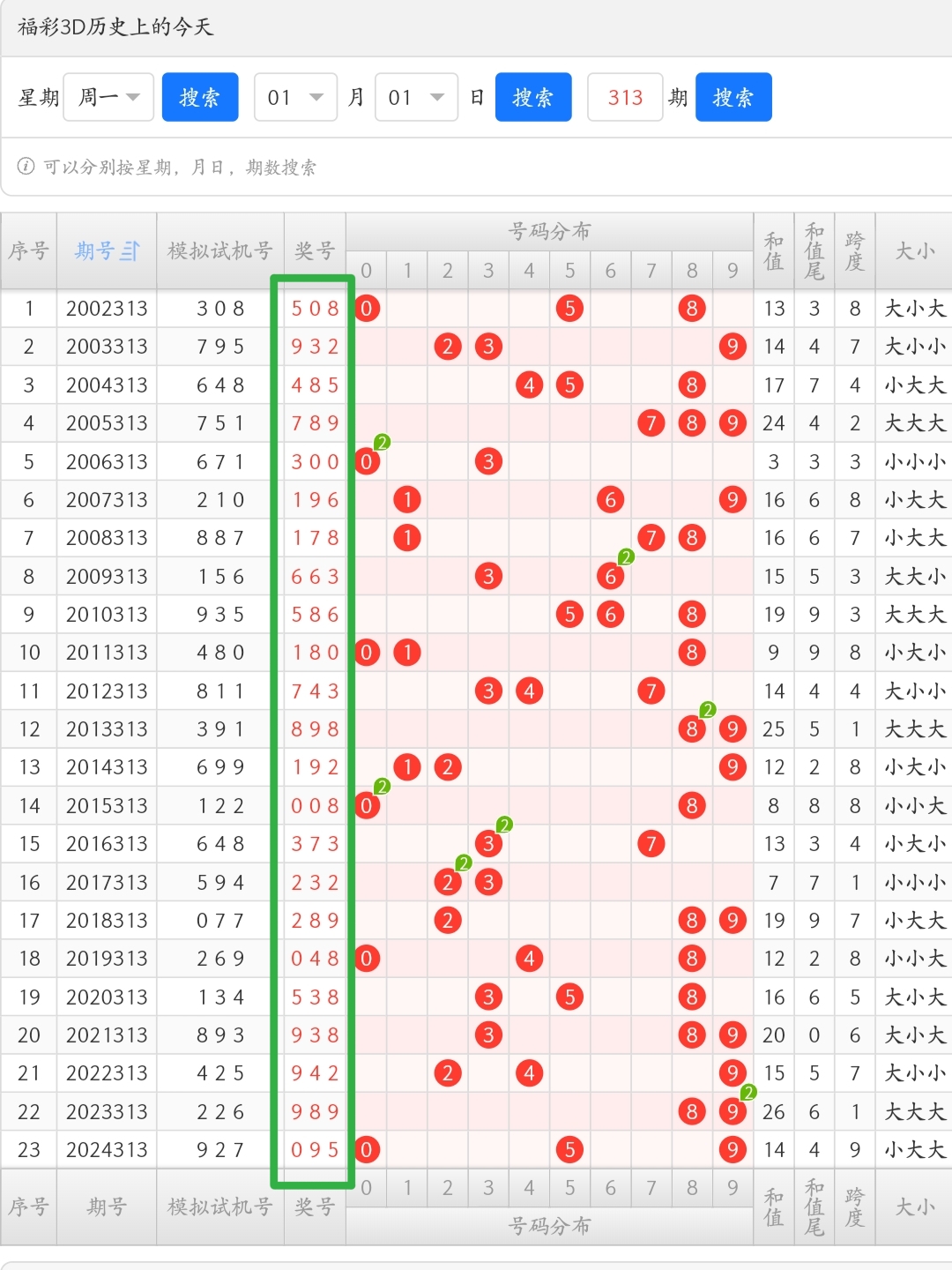Click red ball 9 in row 2013313
952x1270 pixels.
pos(732,729)
